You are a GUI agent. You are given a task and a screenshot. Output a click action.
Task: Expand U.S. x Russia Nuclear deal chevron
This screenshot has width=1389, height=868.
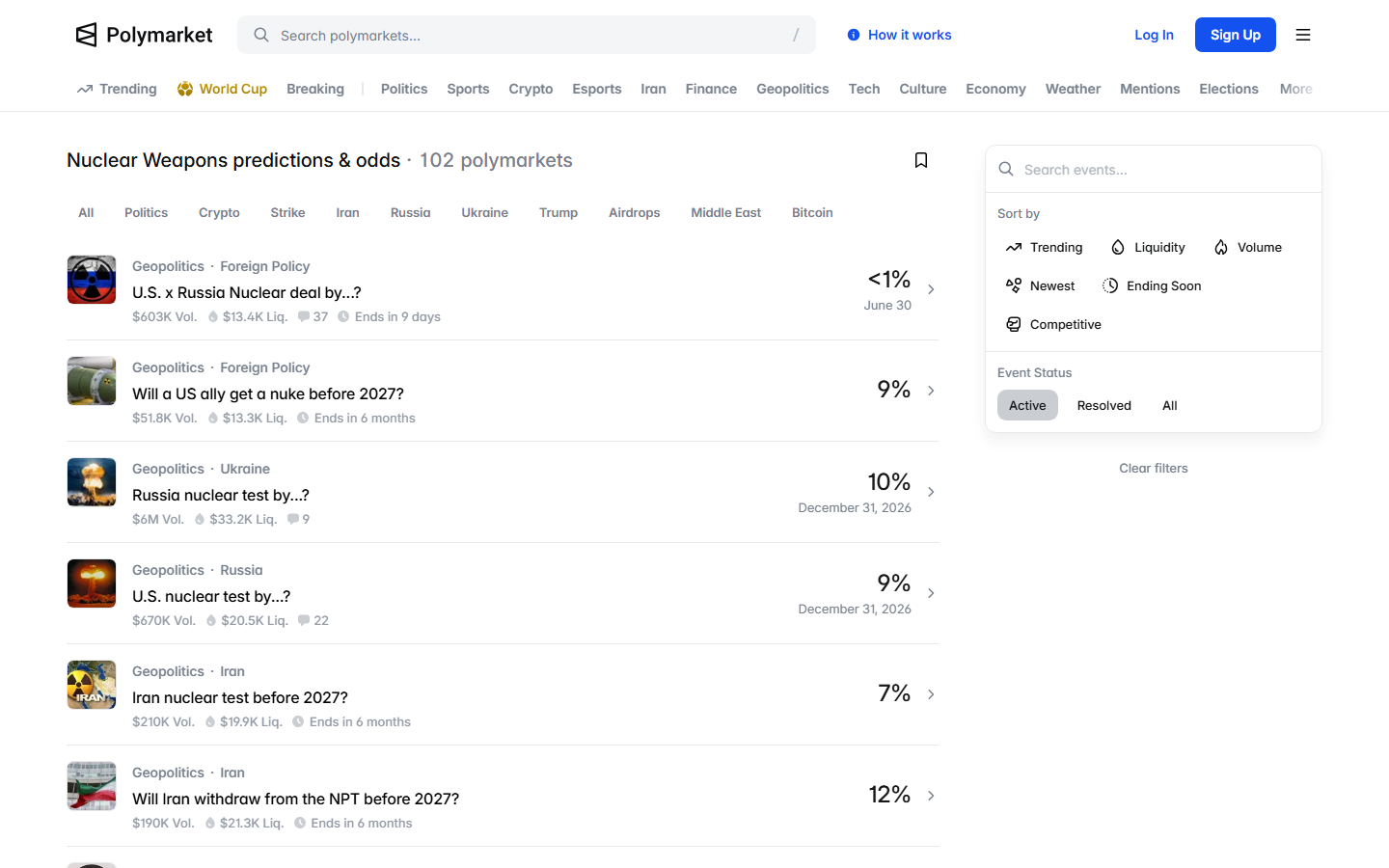point(931,289)
